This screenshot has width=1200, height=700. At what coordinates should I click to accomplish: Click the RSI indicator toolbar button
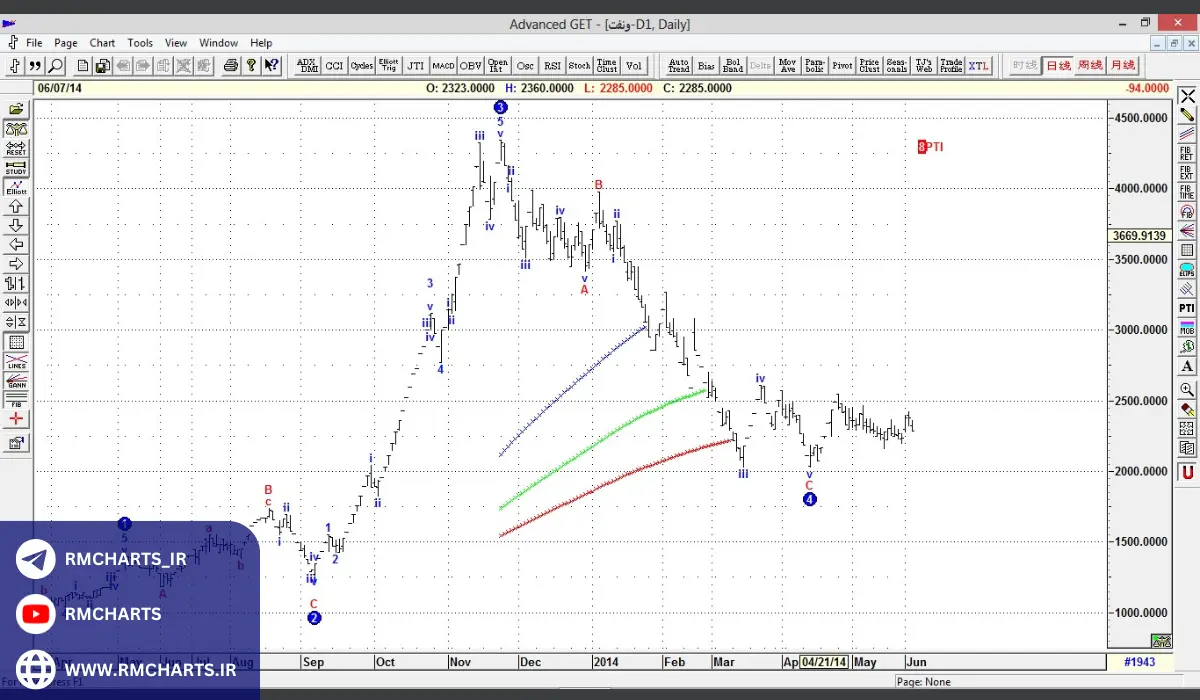click(x=552, y=66)
